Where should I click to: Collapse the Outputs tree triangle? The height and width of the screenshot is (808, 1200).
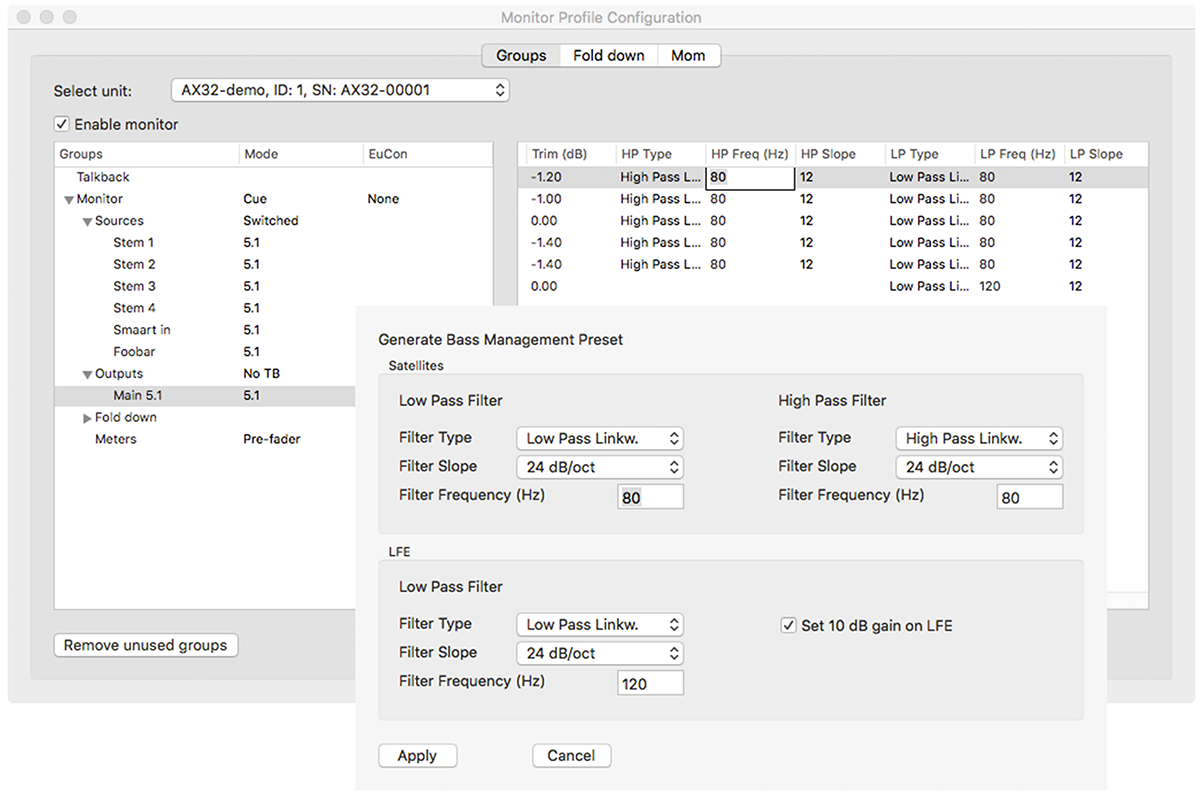coord(88,375)
